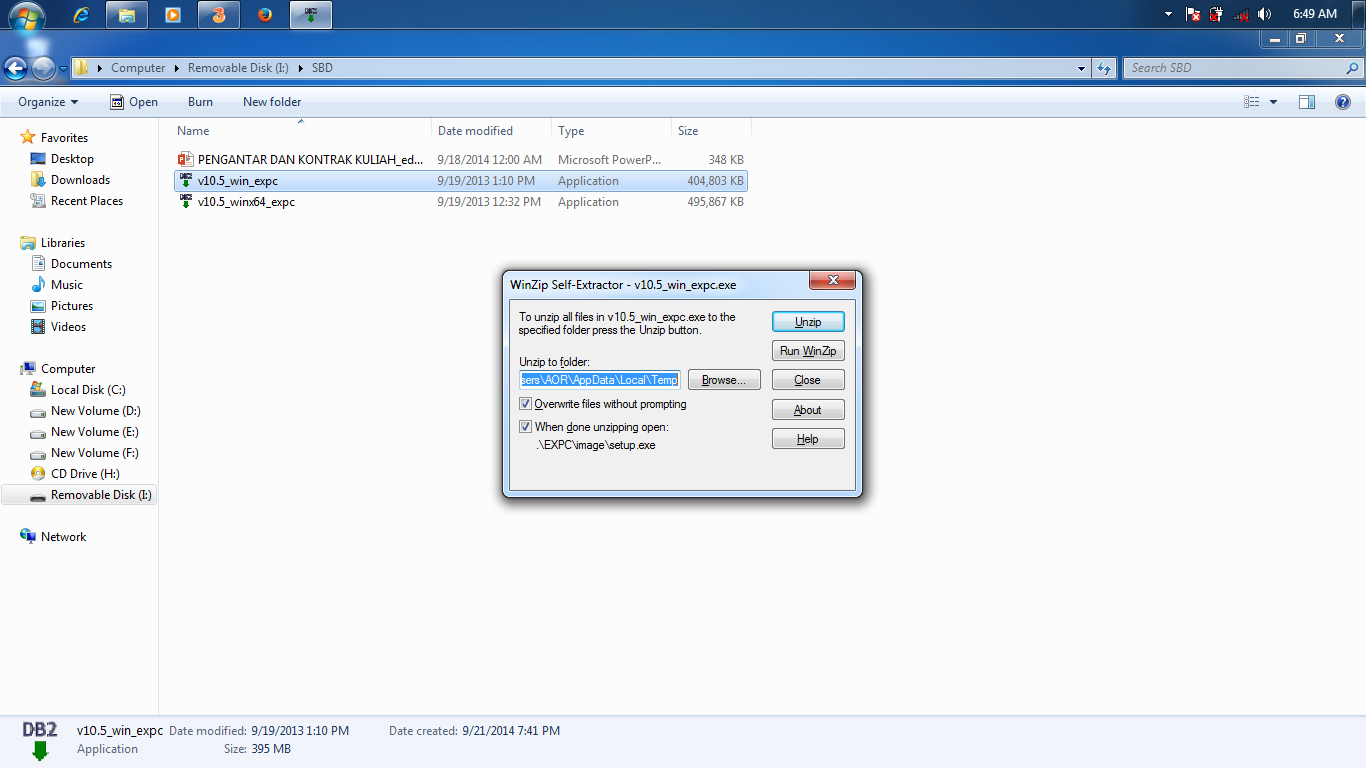
Task: Open Downloads under Favorites
Action: (80, 180)
